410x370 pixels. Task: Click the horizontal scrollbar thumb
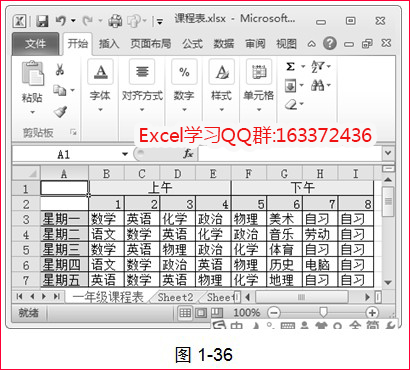point(302,297)
